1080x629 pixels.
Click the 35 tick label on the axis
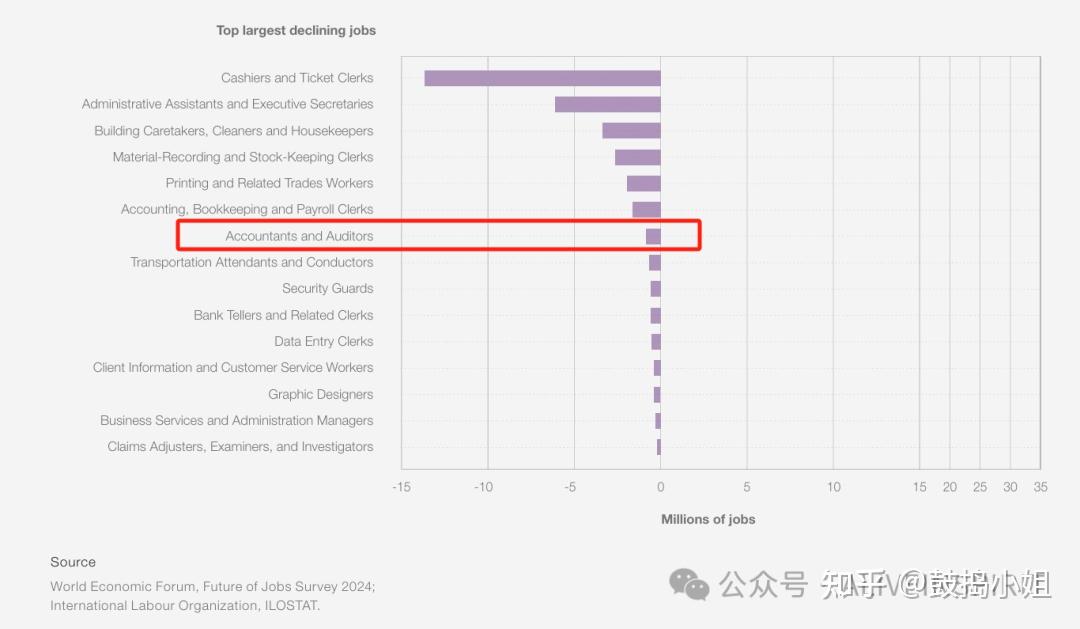(1040, 487)
